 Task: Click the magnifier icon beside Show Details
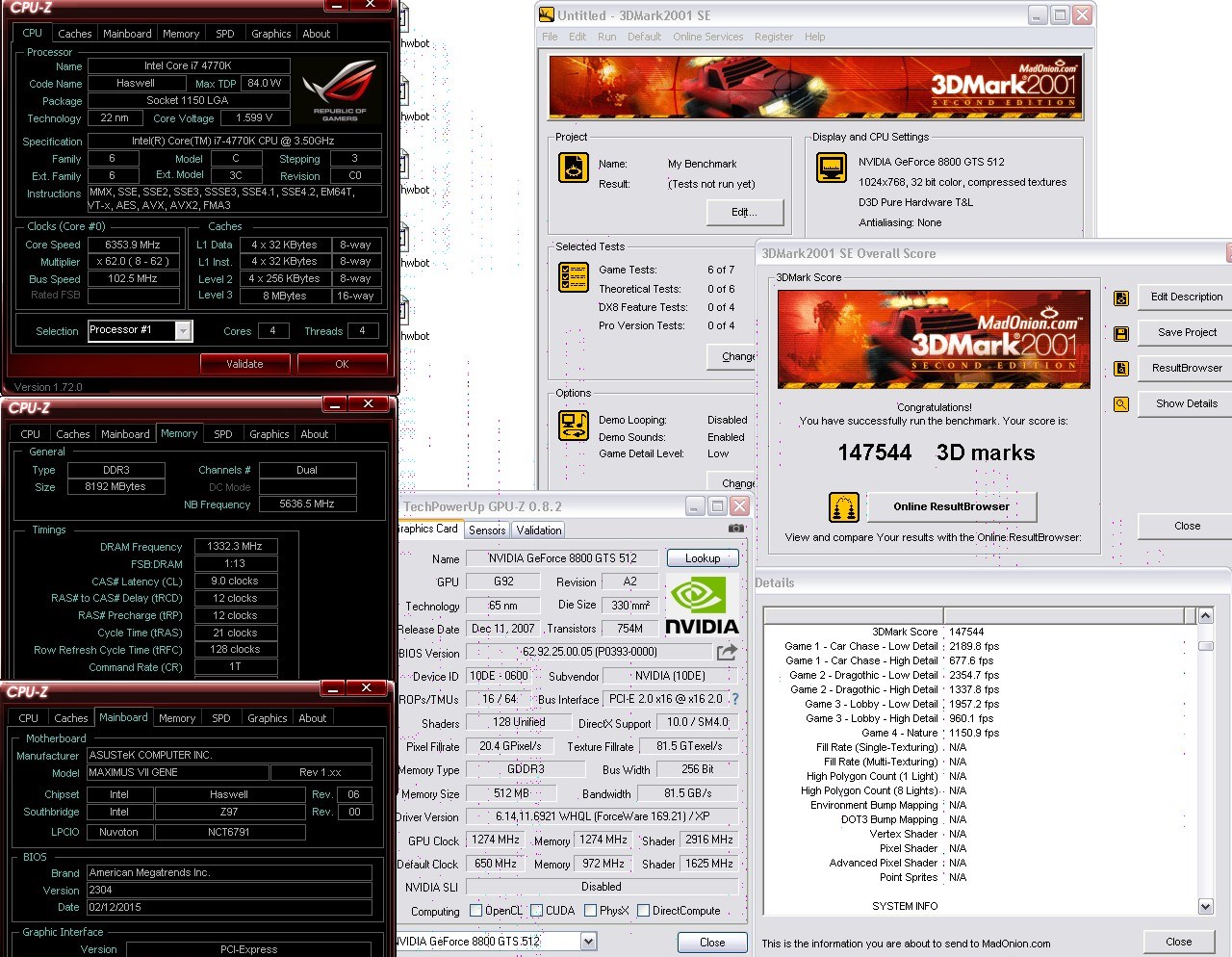[x=1121, y=404]
